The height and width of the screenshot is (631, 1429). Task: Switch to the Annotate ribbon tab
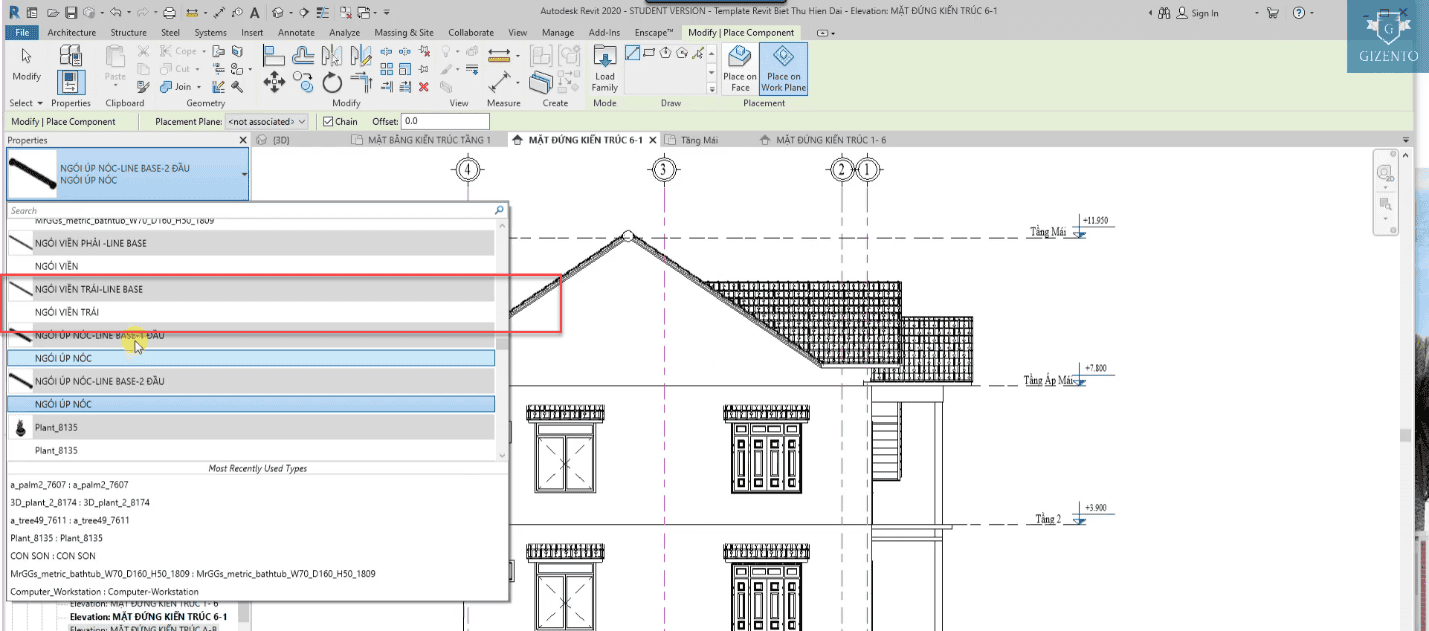(296, 32)
